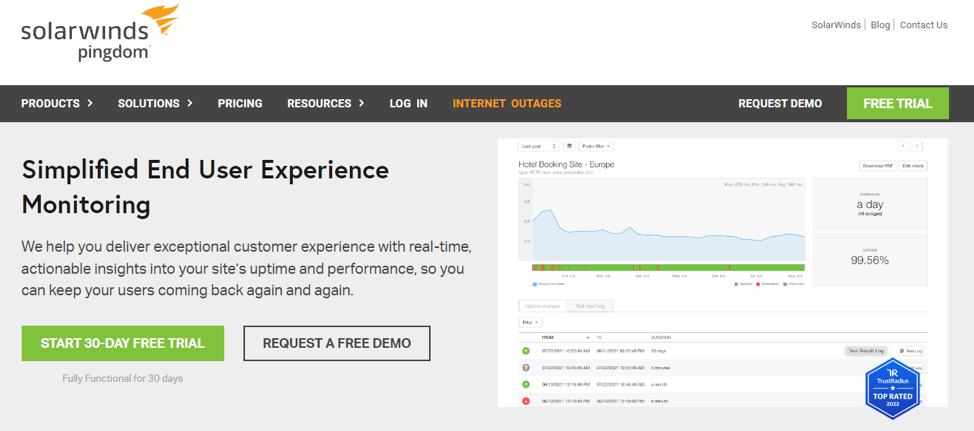Click the FROM column header
Screen dimensions: 974x431
[x=547, y=337]
